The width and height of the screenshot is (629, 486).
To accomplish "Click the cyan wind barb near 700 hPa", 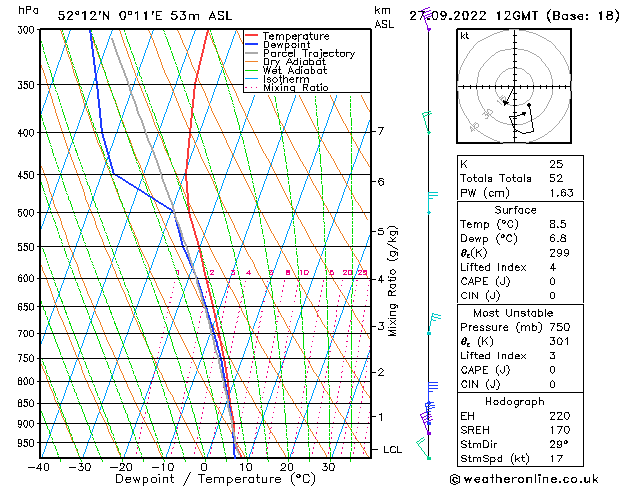I will point(434,324).
